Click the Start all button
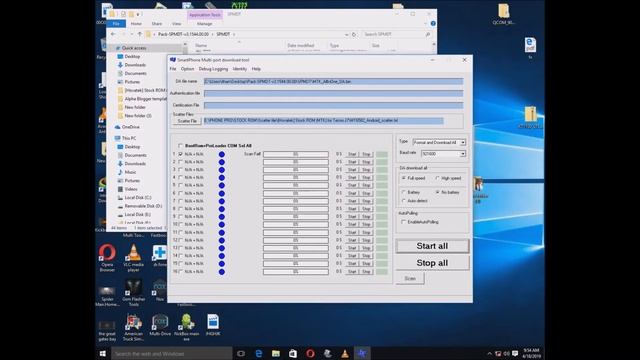The height and width of the screenshot is (360, 640). point(432,246)
